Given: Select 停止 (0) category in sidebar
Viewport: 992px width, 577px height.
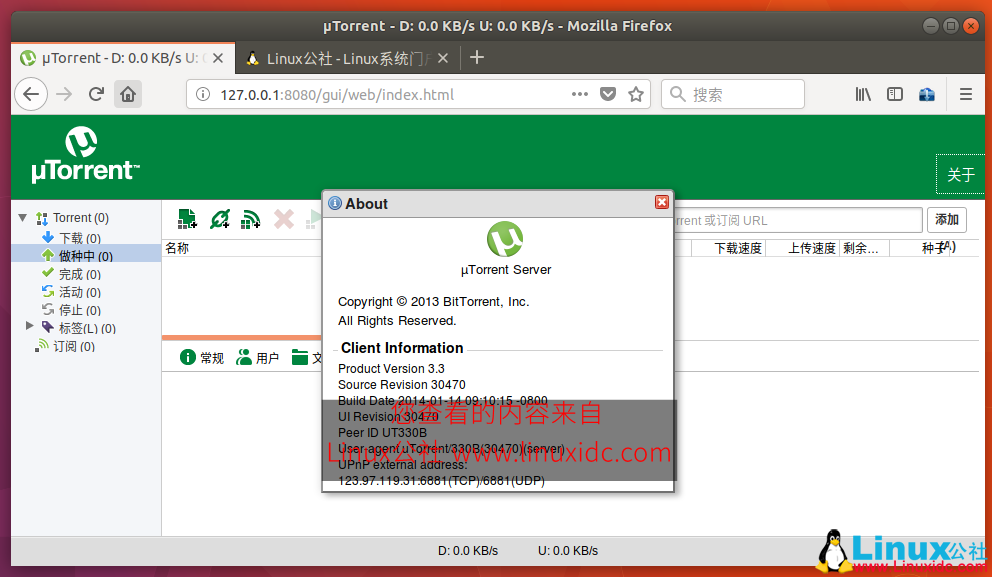Looking at the screenshot, I should coord(80,309).
